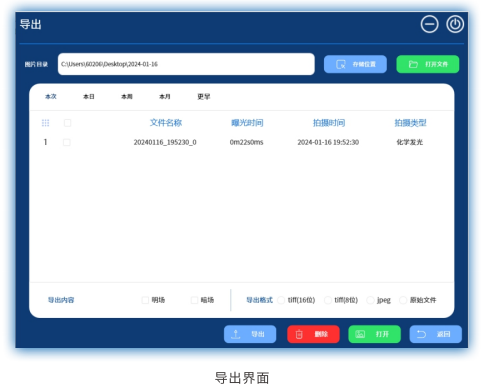The height and width of the screenshot is (391, 482).
Task: Click the folder icon on 打开文件 button
Action: coord(413,64)
